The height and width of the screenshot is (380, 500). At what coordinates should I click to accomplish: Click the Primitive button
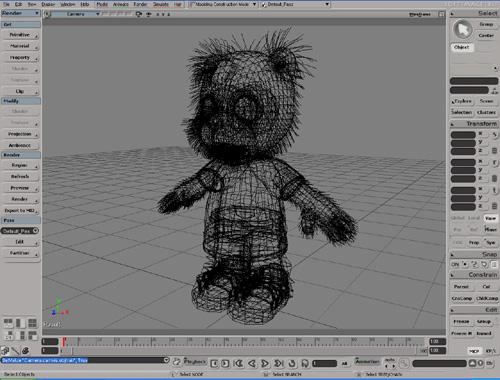[20, 35]
